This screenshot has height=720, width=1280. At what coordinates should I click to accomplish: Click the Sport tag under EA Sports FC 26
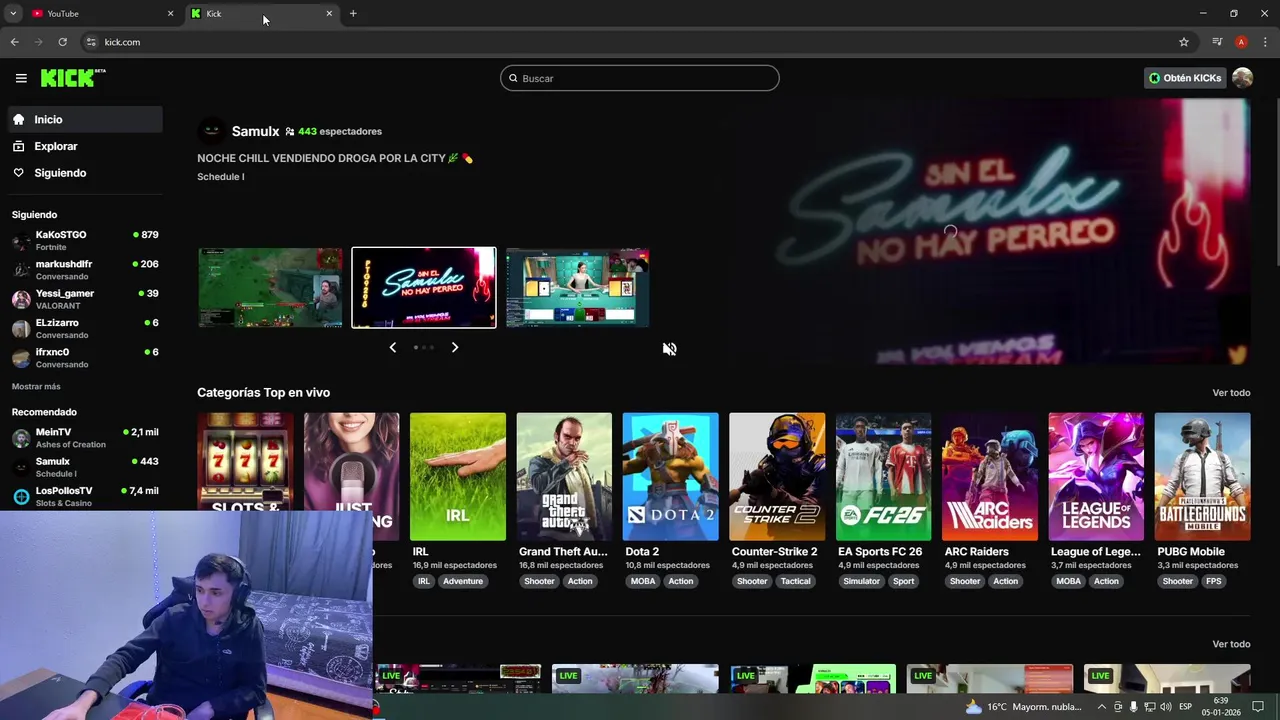tap(904, 581)
